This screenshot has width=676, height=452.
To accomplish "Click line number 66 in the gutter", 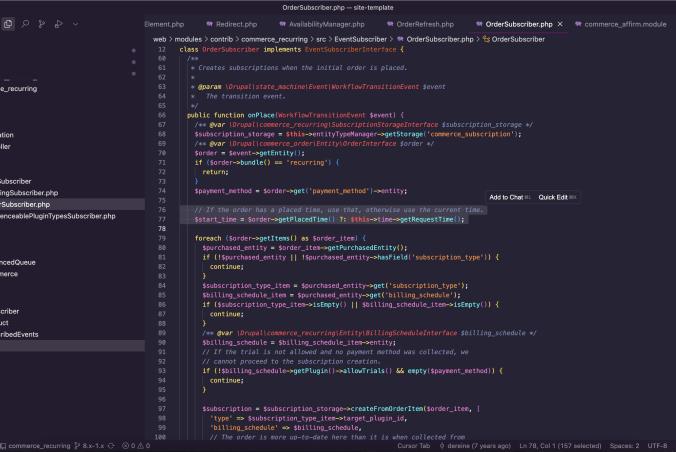I will [x=162, y=115].
